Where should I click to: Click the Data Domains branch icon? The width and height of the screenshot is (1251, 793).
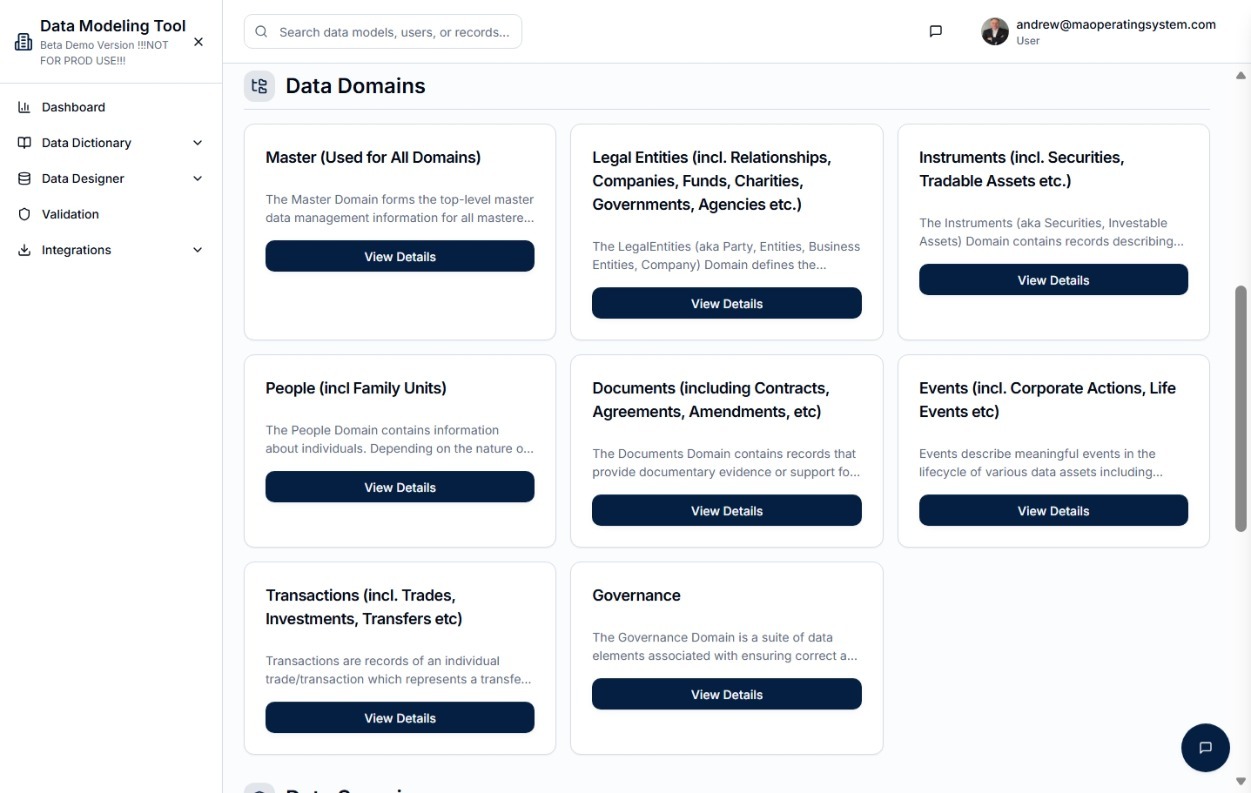(x=259, y=86)
